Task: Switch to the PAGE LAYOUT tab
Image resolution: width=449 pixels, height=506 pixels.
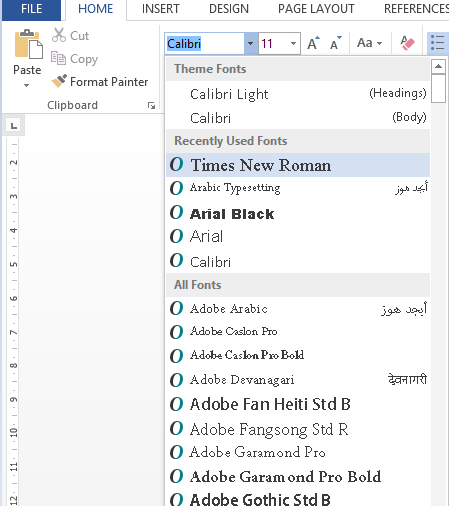Action: [316, 9]
